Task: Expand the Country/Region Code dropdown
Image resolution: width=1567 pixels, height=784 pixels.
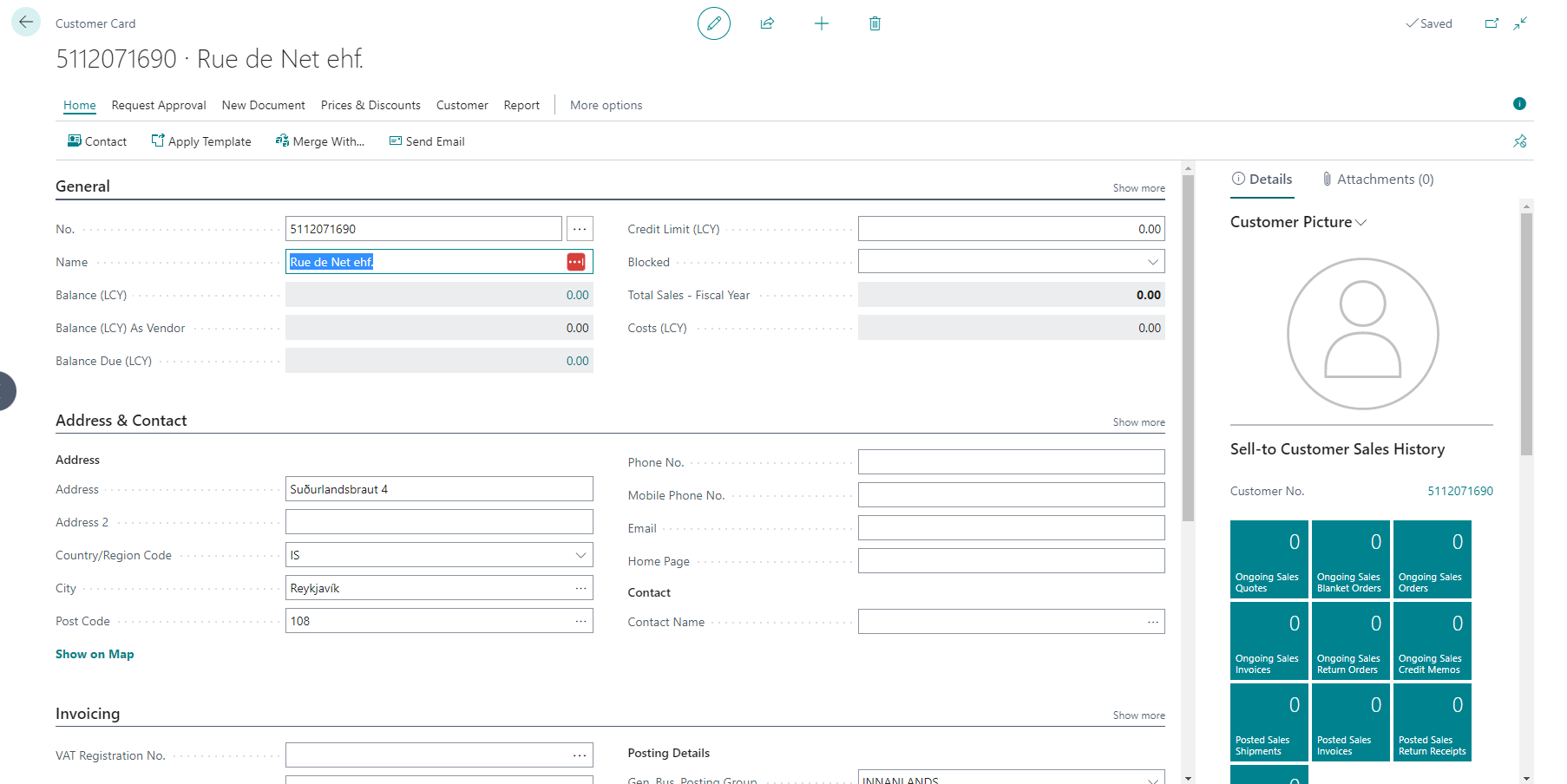Action: pyautogui.click(x=580, y=555)
